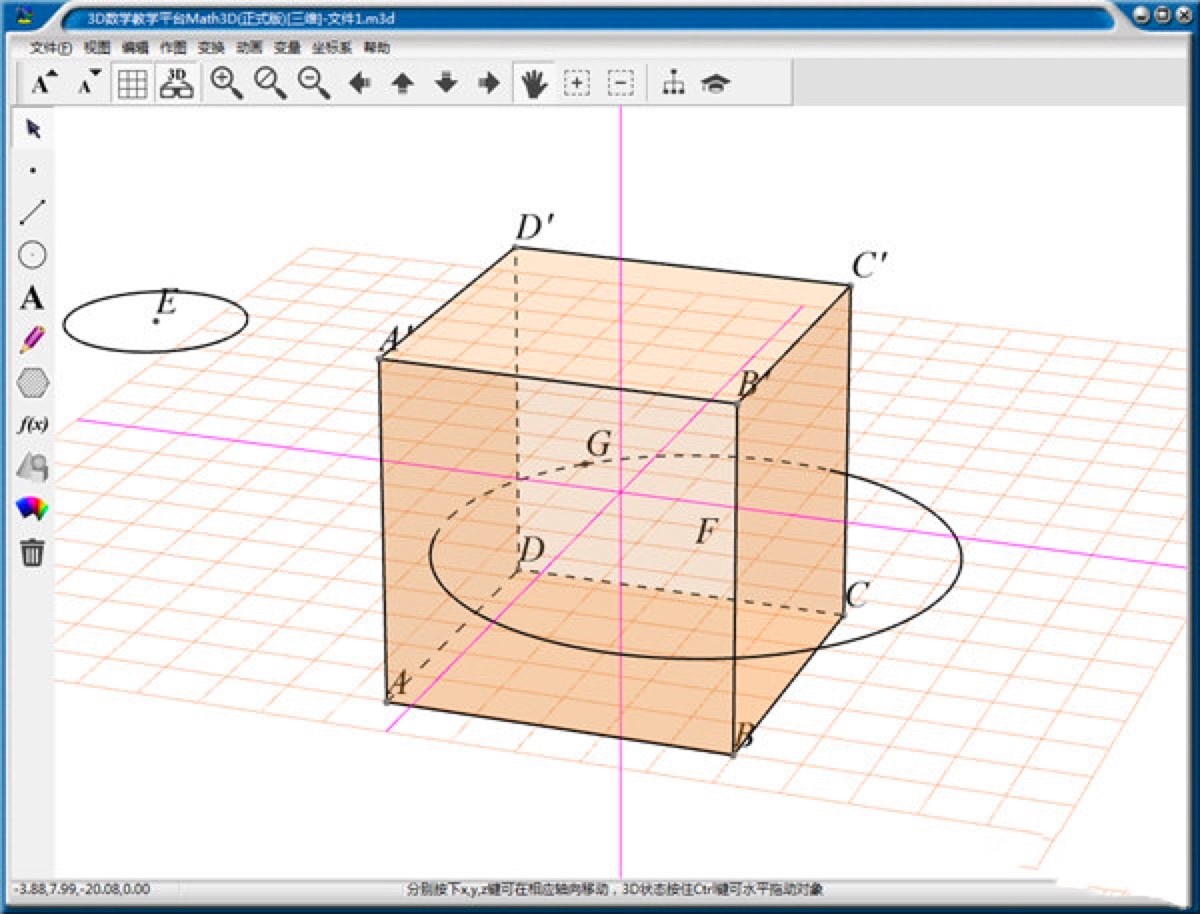
Task: Select the line segment tool
Action: point(32,212)
